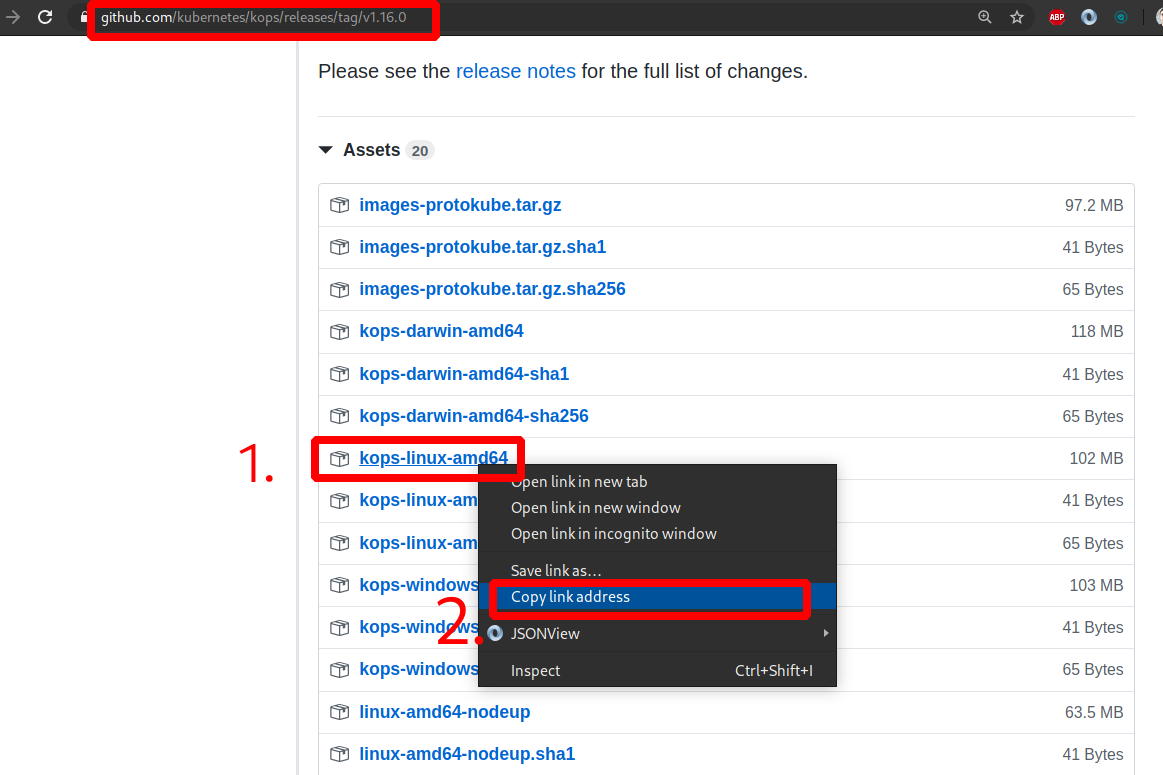Click the github.com URL in address bar

click(254, 17)
